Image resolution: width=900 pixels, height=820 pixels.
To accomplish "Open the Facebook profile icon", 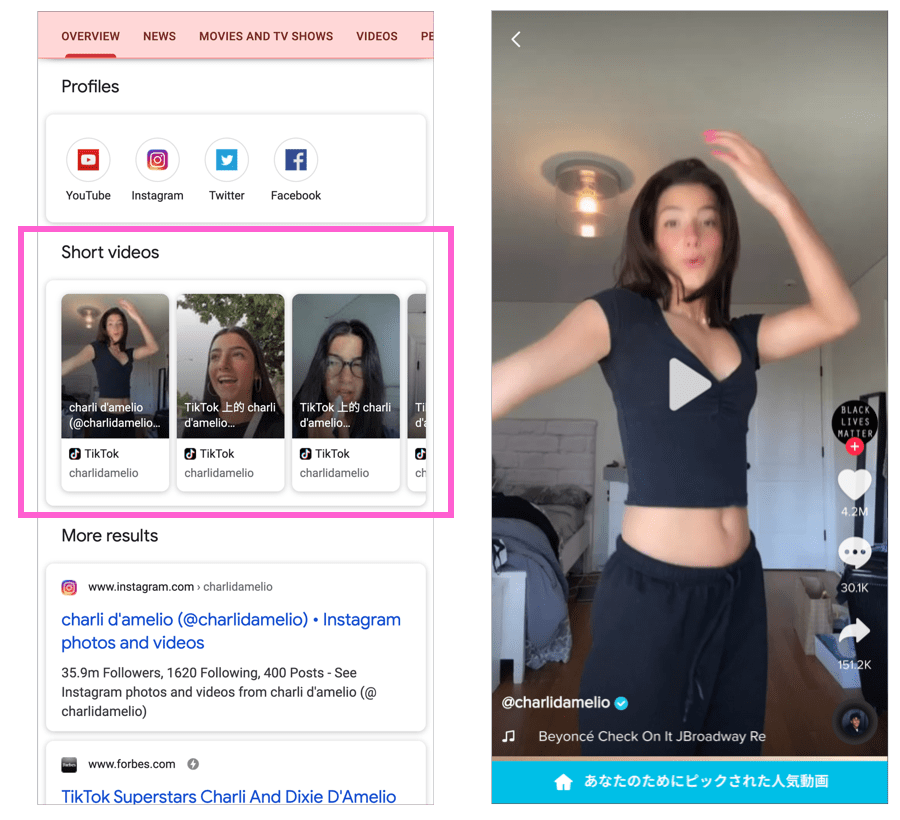I will [x=296, y=160].
